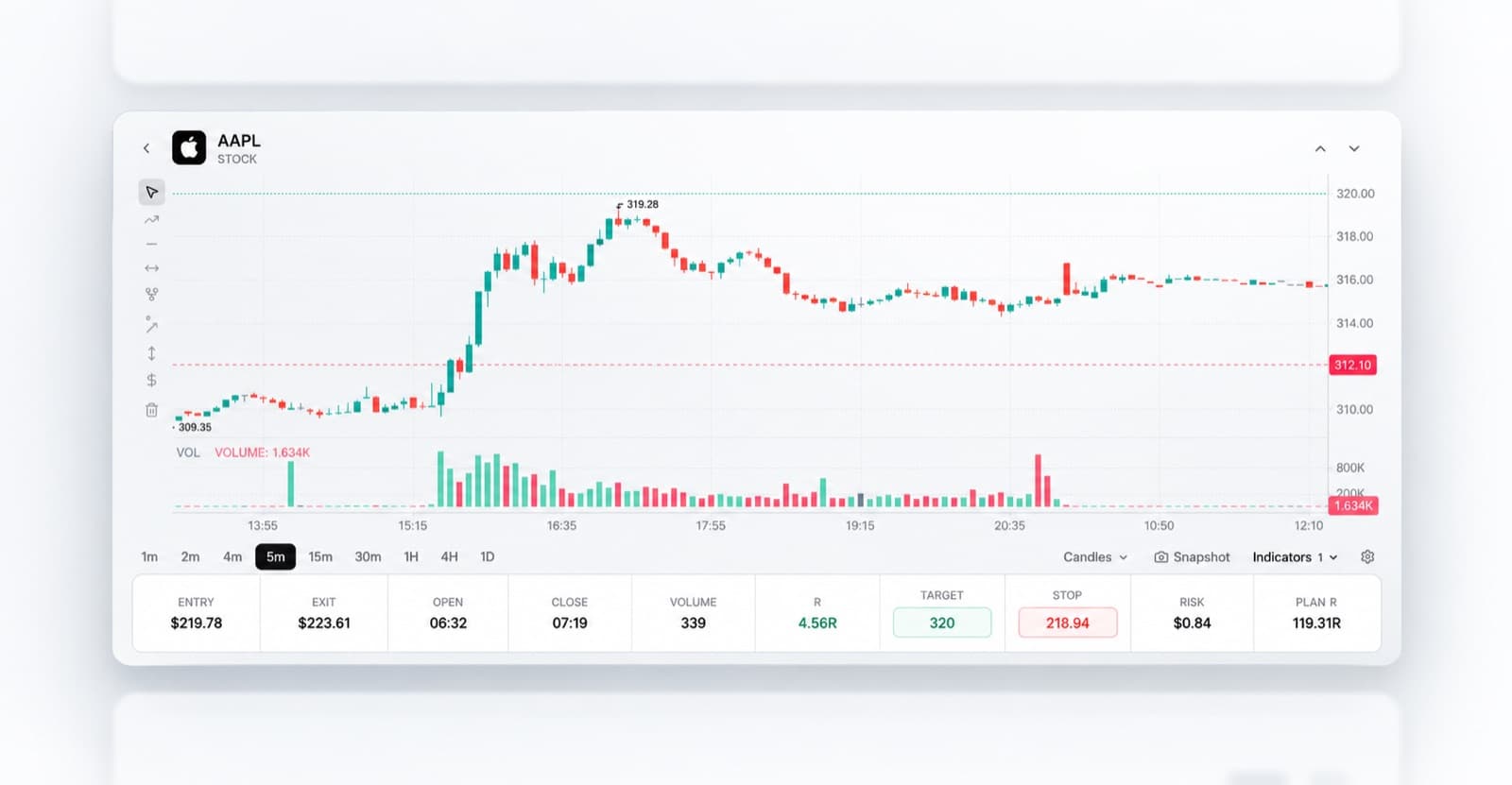Click the 312.10 price label on axis
The image size is (1512, 785).
1353,365
